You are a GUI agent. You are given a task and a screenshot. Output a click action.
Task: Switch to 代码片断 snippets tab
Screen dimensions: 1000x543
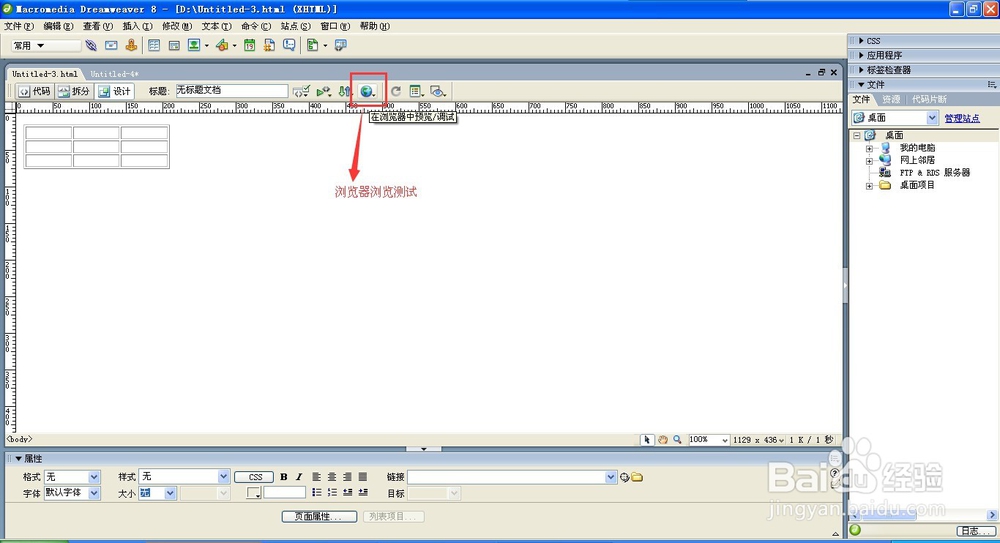pyautogui.click(x=929, y=100)
